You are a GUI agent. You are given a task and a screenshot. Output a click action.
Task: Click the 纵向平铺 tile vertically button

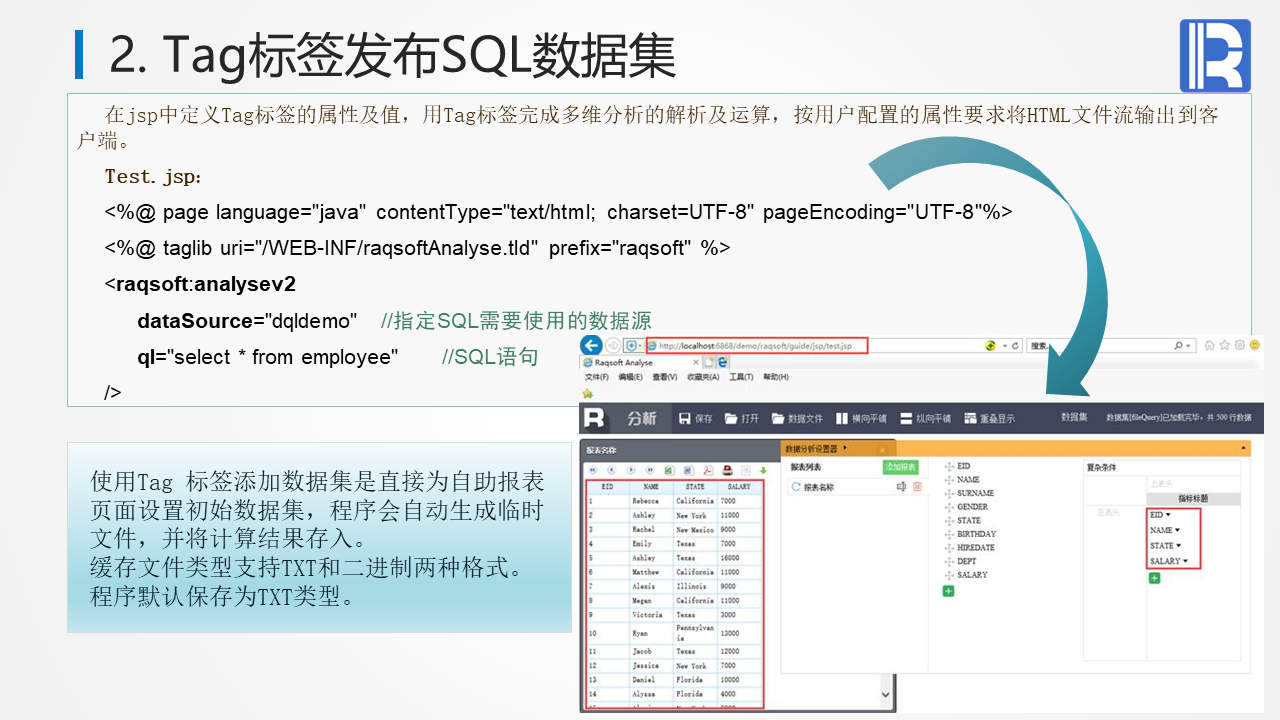(925, 419)
